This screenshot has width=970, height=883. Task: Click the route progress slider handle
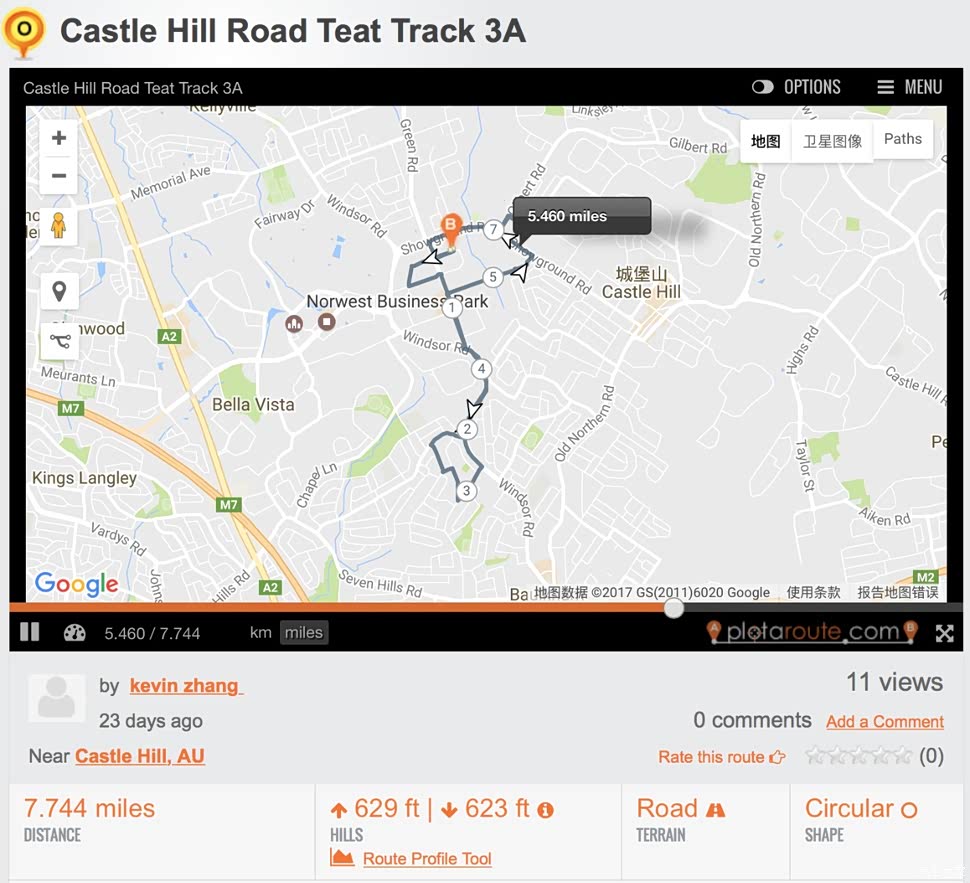[675, 607]
